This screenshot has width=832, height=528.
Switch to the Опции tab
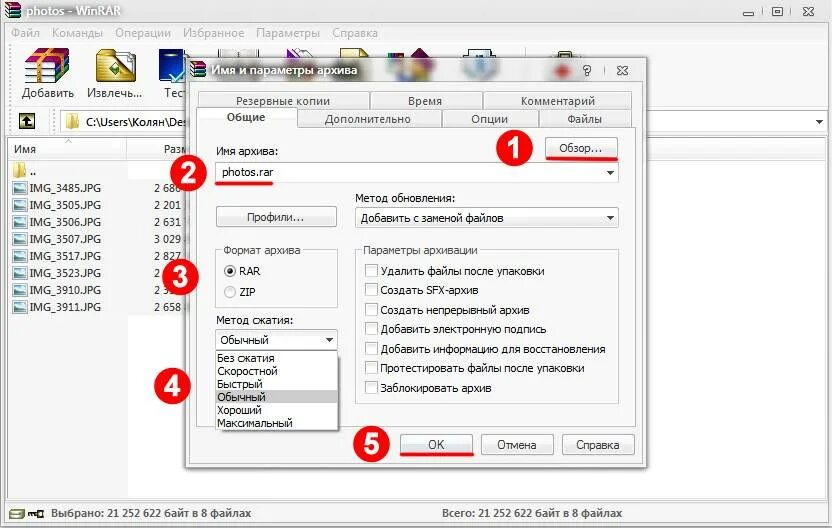(490, 119)
